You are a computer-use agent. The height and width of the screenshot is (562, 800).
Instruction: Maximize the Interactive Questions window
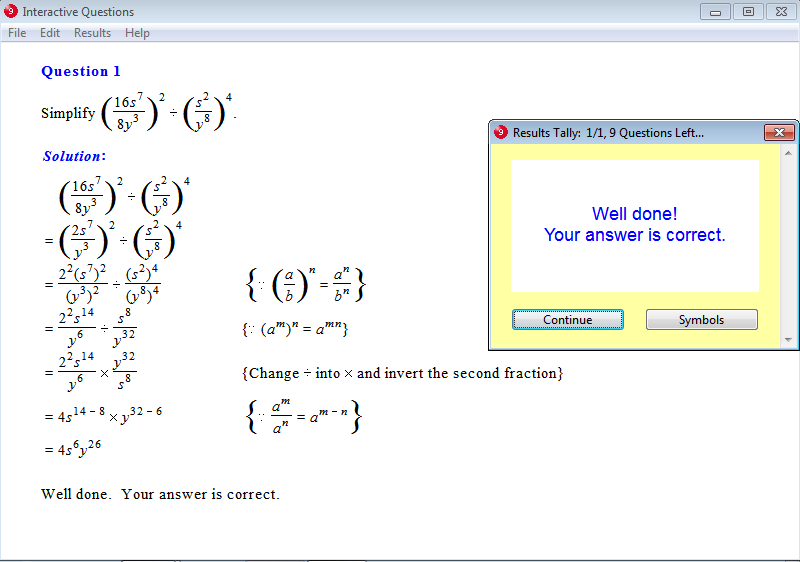(747, 12)
